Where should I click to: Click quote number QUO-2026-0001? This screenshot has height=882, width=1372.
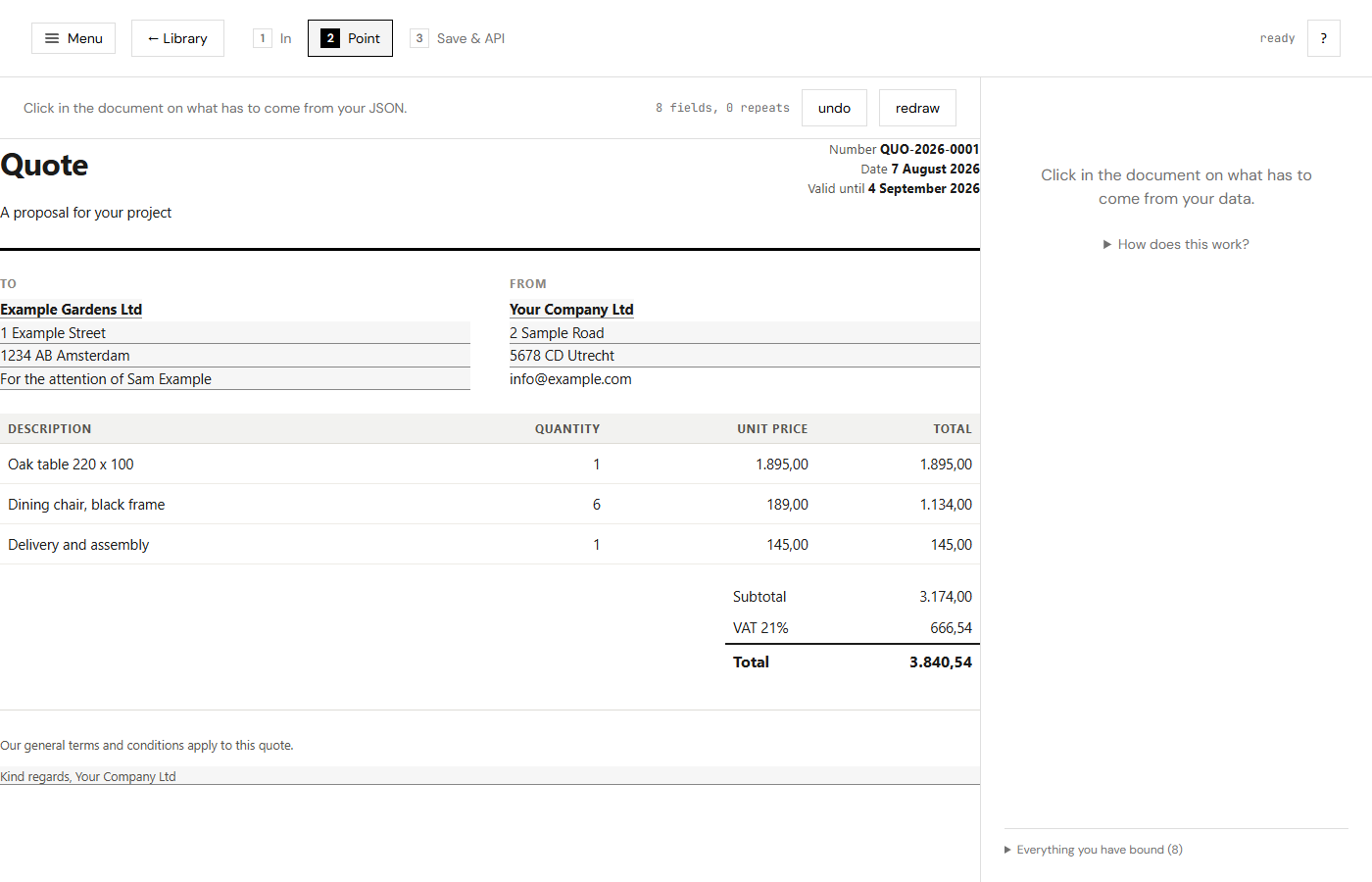click(930, 149)
